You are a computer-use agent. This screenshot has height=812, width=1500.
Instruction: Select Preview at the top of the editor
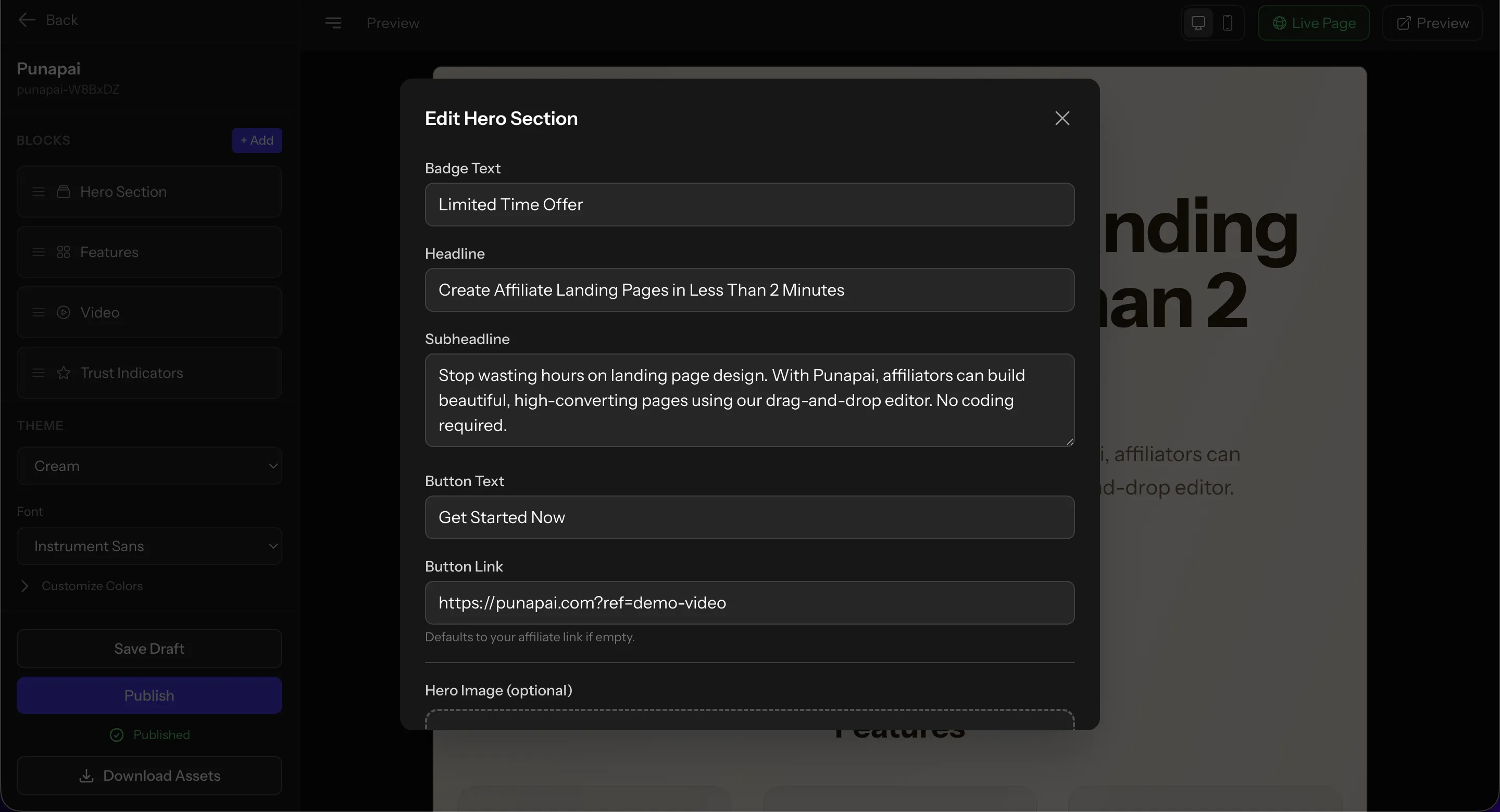pyautogui.click(x=393, y=23)
